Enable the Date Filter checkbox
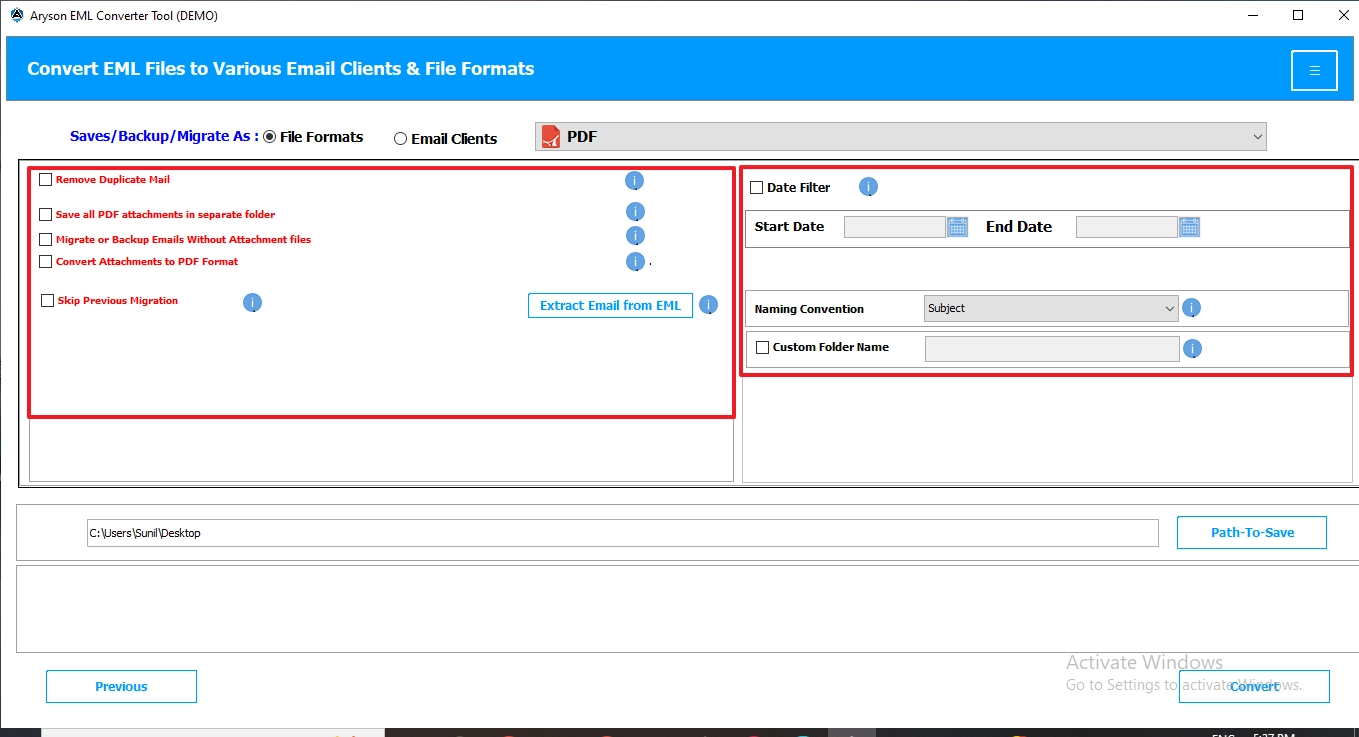Image resolution: width=1359 pixels, height=737 pixels. click(x=757, y=188)
